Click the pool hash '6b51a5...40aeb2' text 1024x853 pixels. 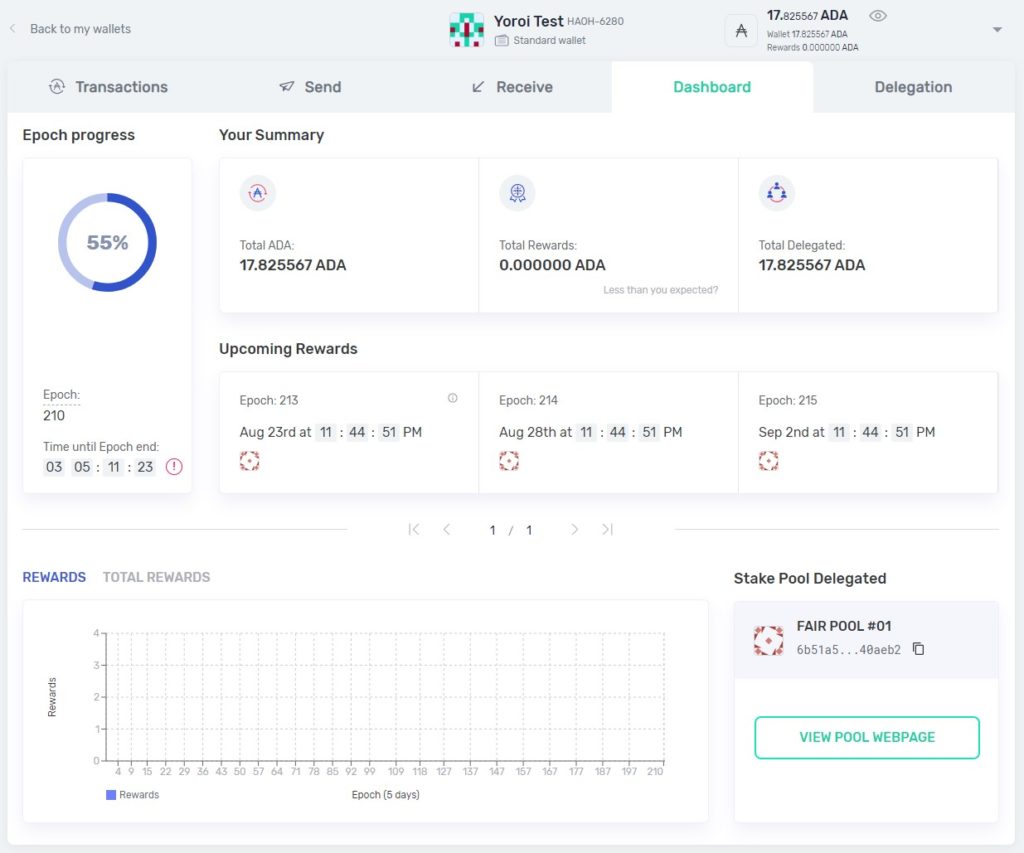pyautogui.click(x=848, y=649)
